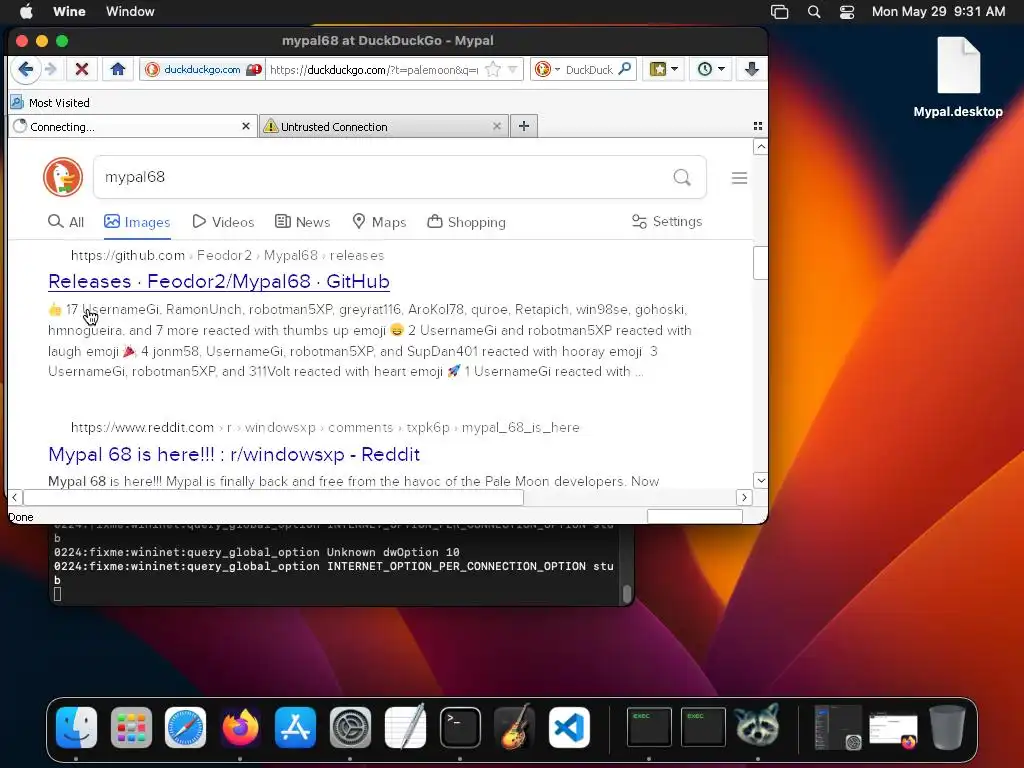Close the Untrusted Connection tab
The image size is (1024, 768).
pyautogui.click(x=496, y=126)
